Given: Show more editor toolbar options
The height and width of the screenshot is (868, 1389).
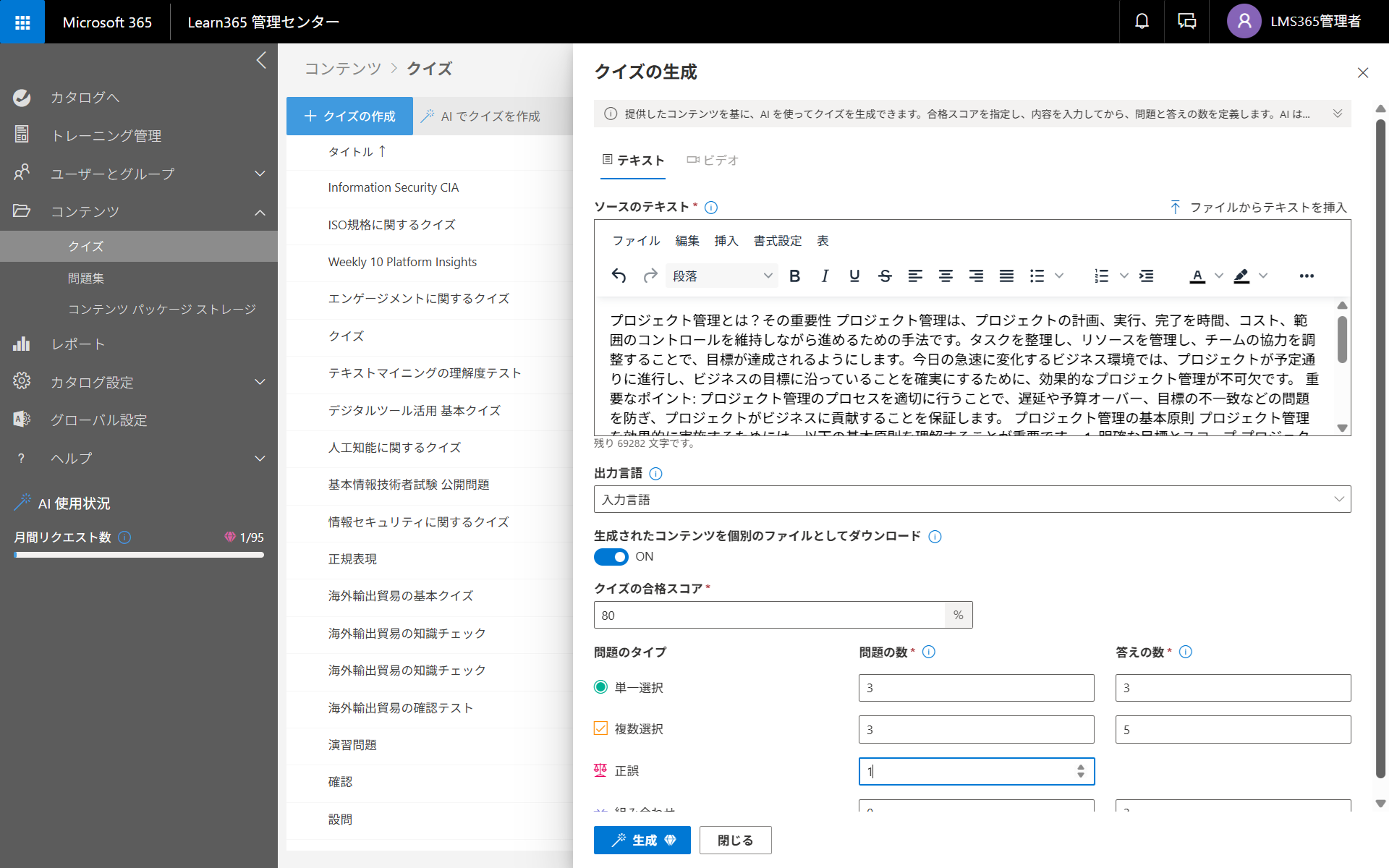Looking at the screenshot, I should (1307, 276).
